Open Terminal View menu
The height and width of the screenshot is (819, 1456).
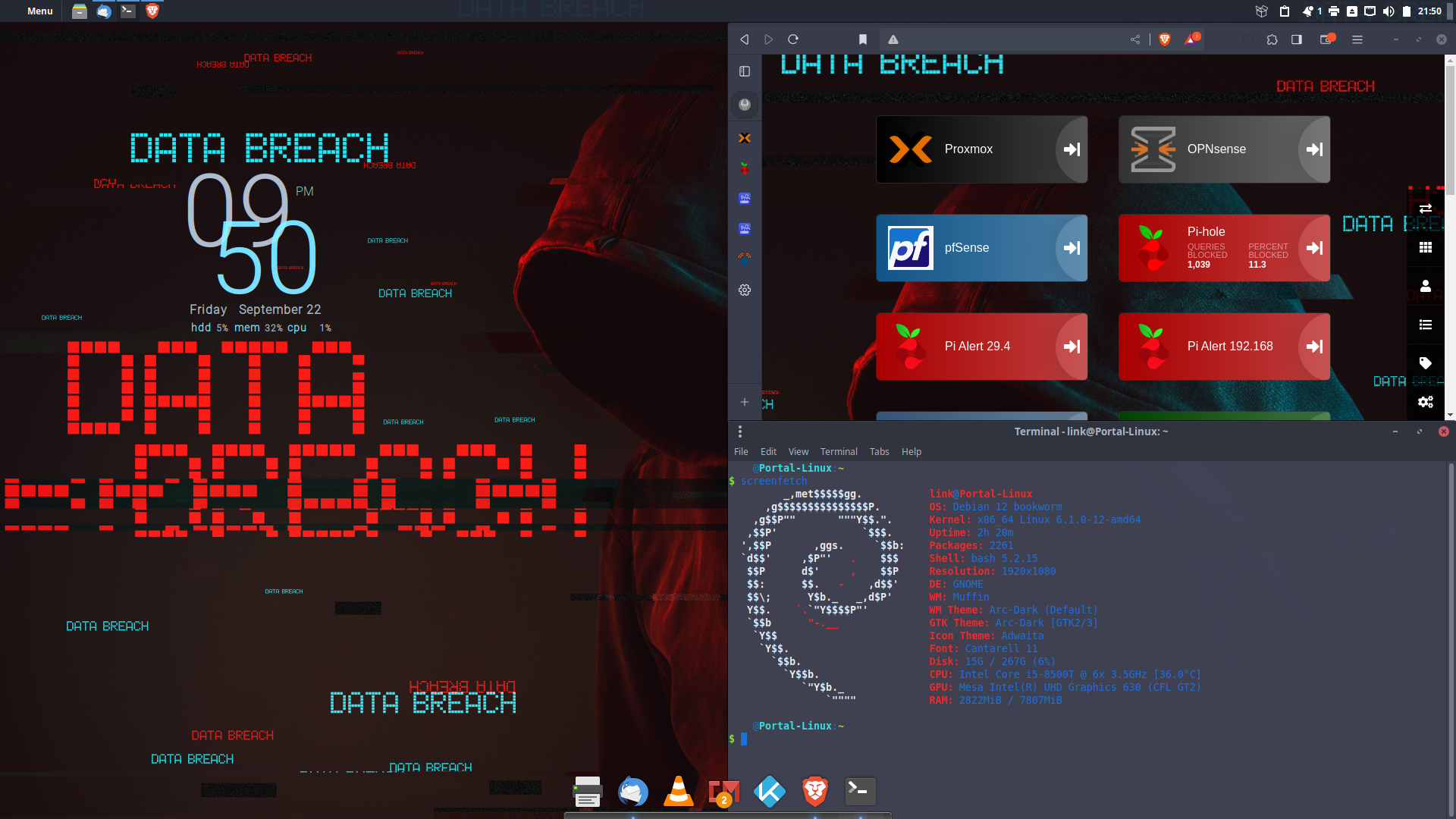(798, 451)
